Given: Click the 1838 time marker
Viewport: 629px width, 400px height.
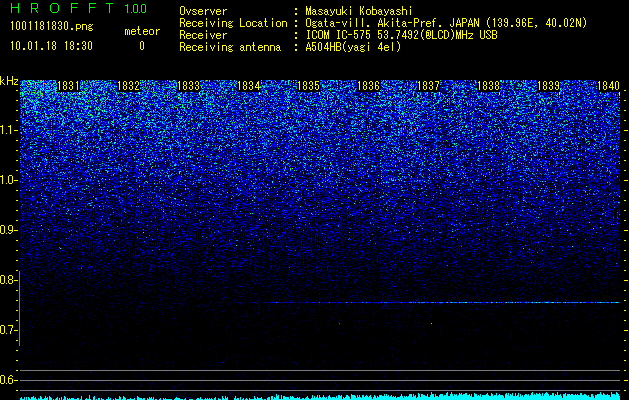Looking at the screenshot, I should coord(489,86).
